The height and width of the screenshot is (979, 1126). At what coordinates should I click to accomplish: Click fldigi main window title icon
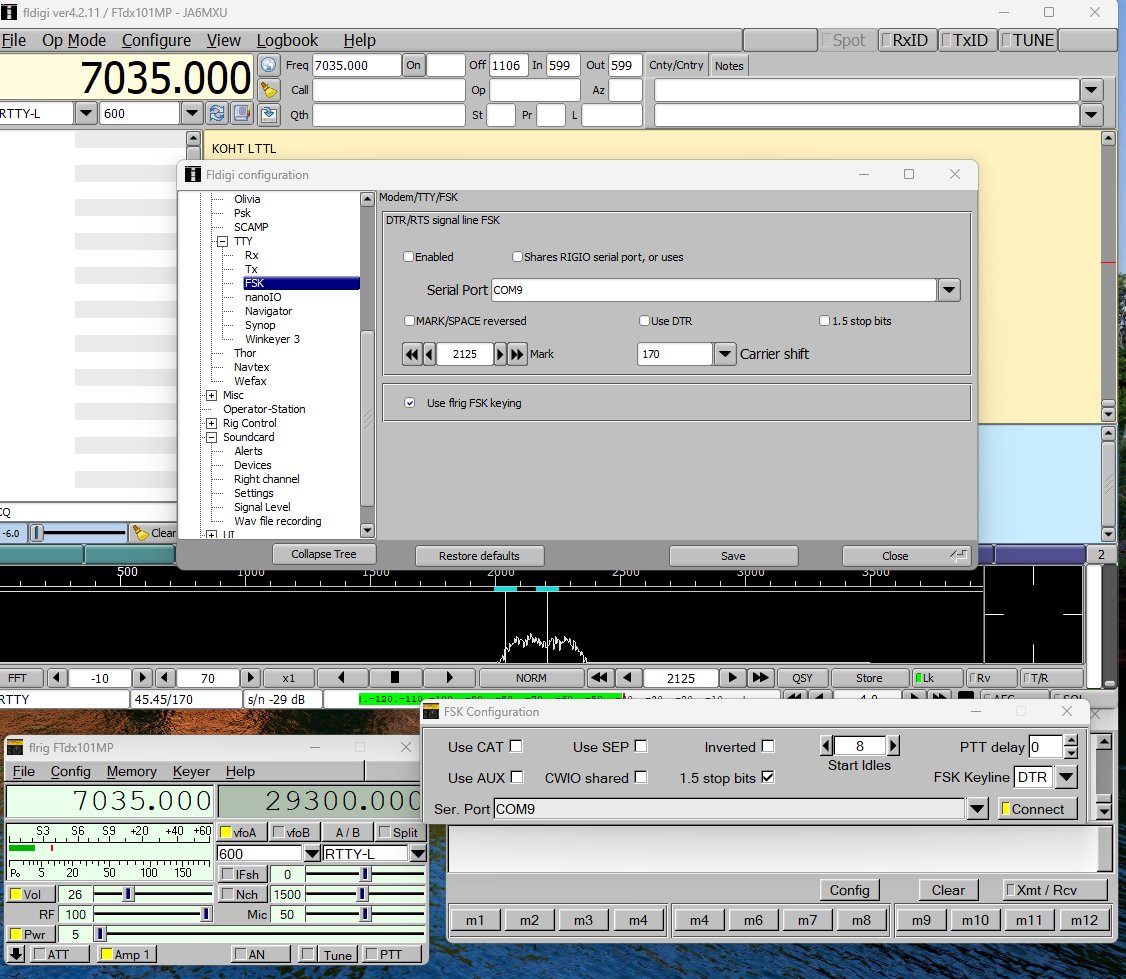[9, 12]
